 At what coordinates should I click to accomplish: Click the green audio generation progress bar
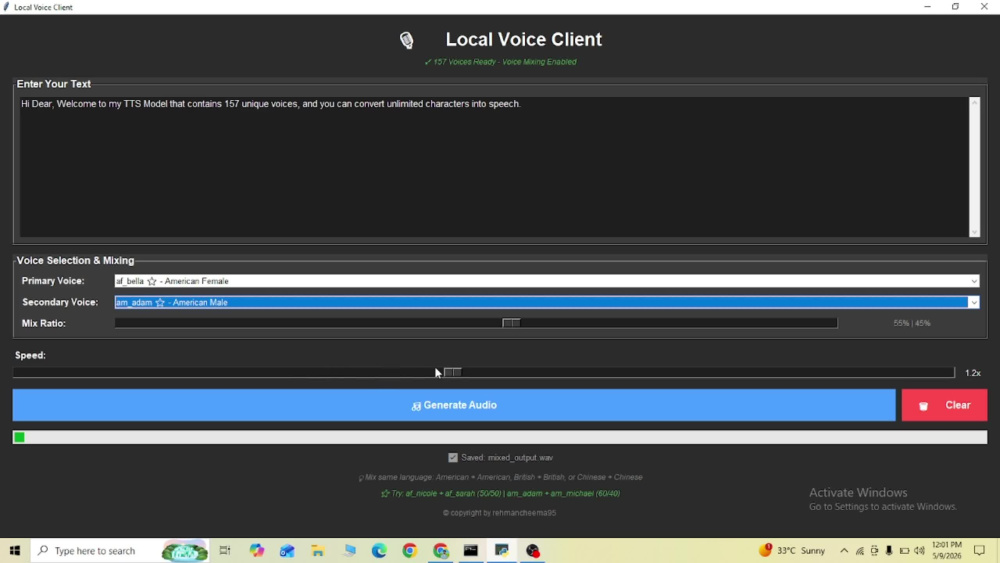pos(500,437)
